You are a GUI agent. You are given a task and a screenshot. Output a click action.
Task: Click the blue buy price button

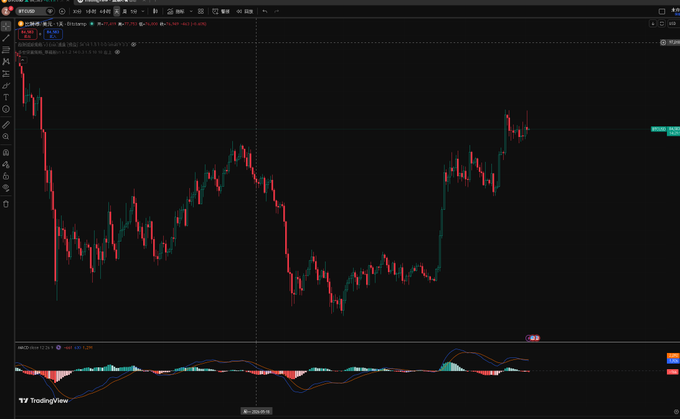53,34
